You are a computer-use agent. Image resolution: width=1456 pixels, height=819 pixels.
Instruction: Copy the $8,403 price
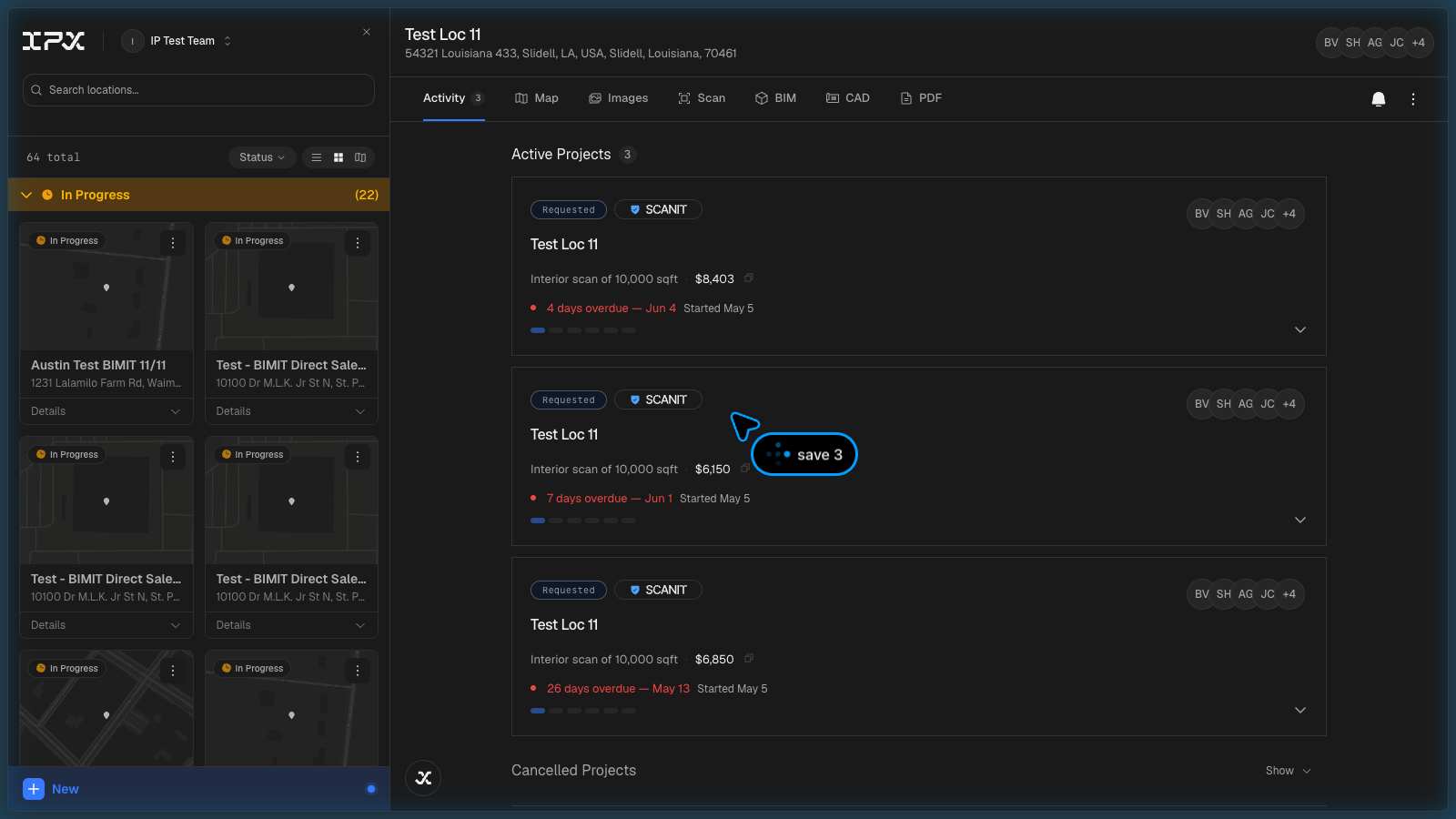749,278
